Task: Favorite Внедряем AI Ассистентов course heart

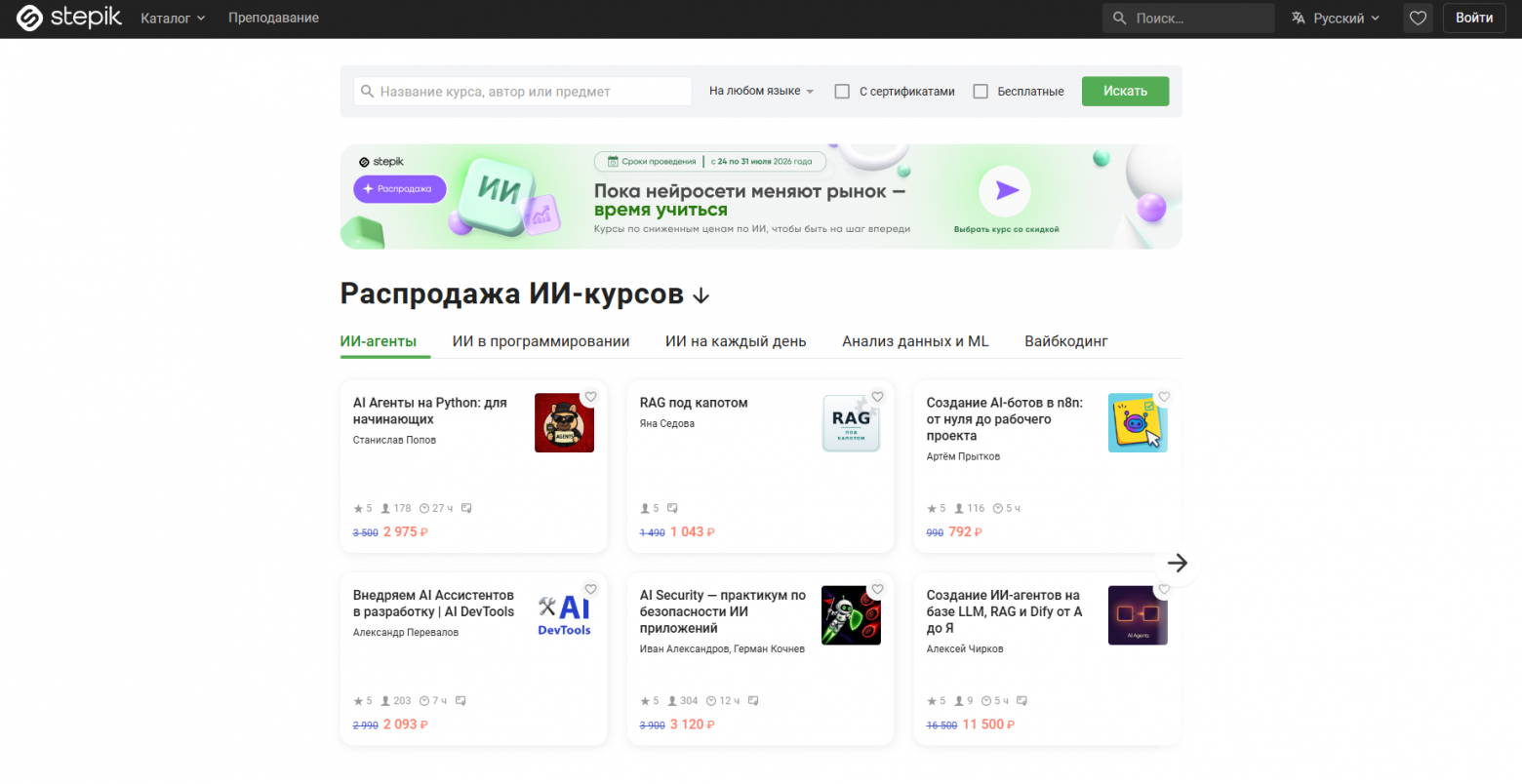Action: tap(590, 589)
